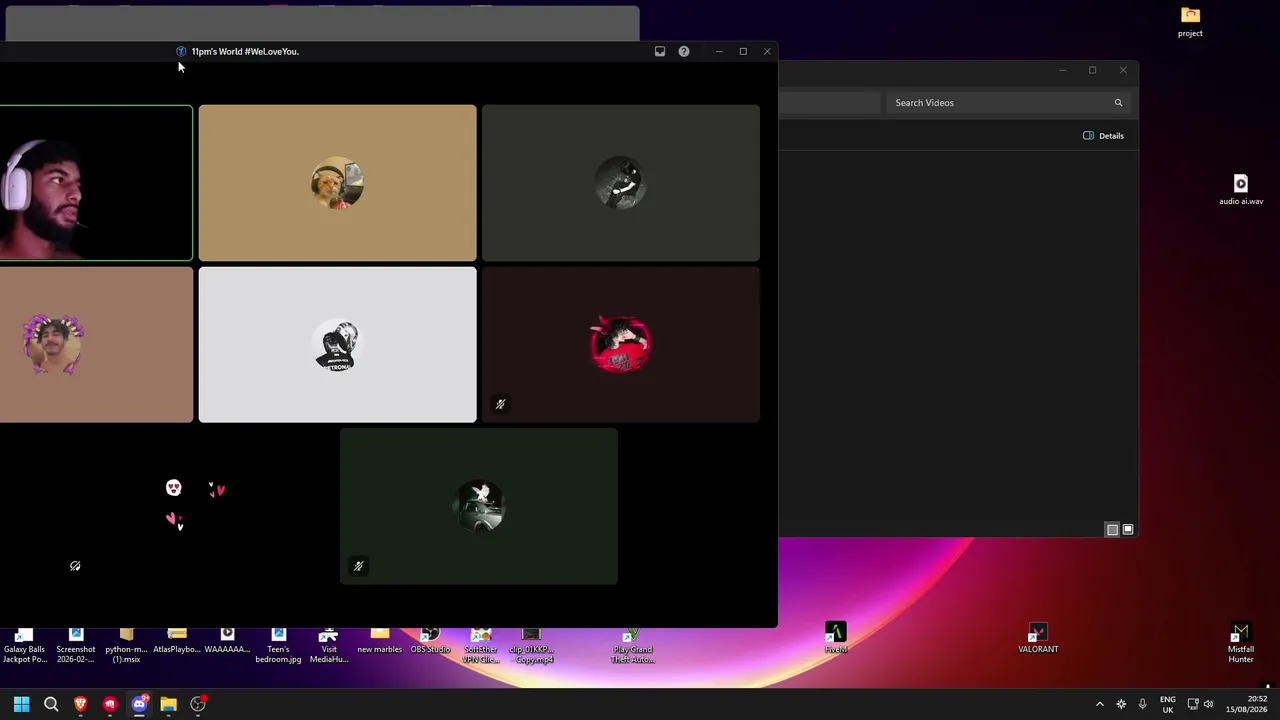Open the clock and date 20:52 flyout

coord(1247,704)
